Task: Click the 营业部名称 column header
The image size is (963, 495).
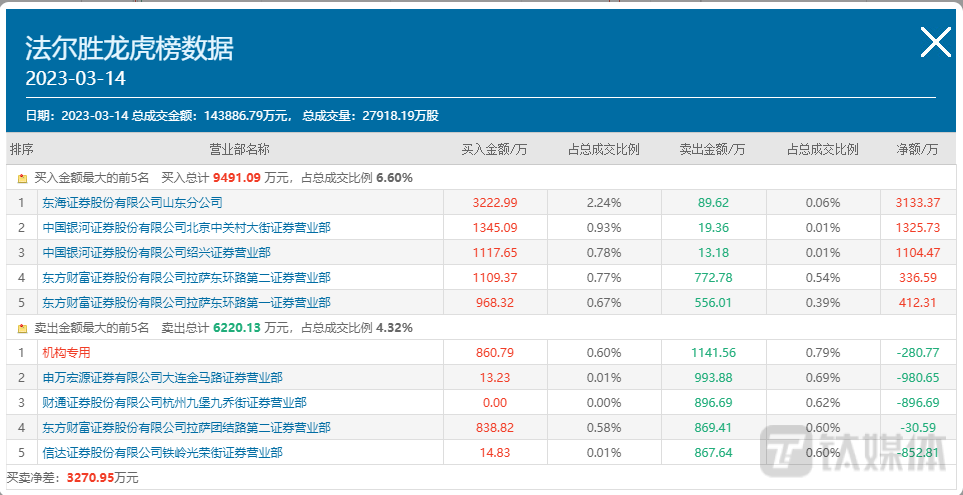Action: [x=239, y=149]
